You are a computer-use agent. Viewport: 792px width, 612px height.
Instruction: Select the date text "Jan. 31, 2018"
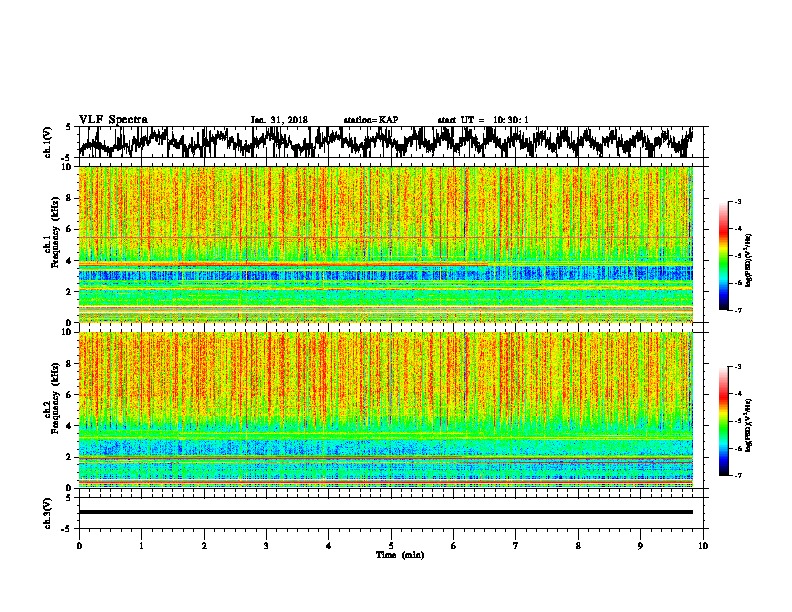[279, 120]
